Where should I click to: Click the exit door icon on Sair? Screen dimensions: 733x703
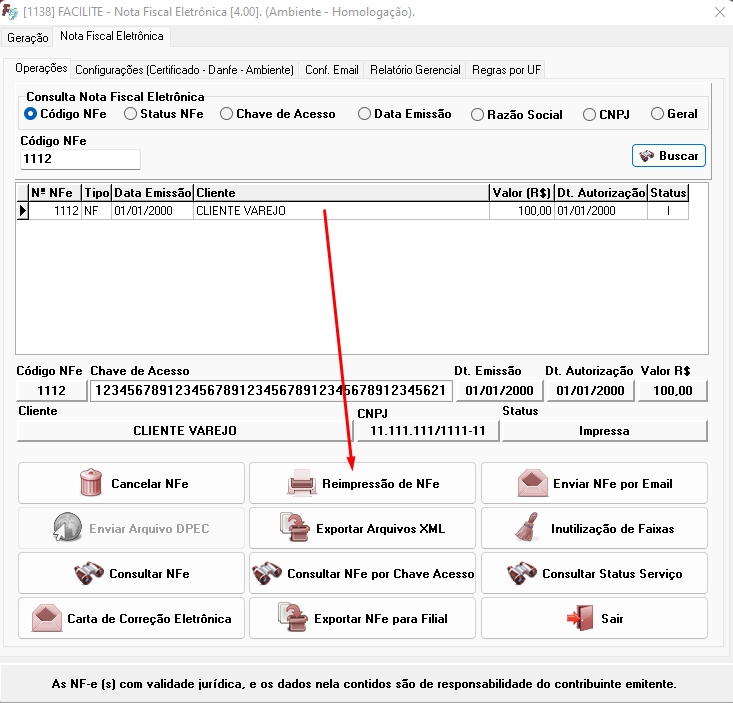[580, 619]
